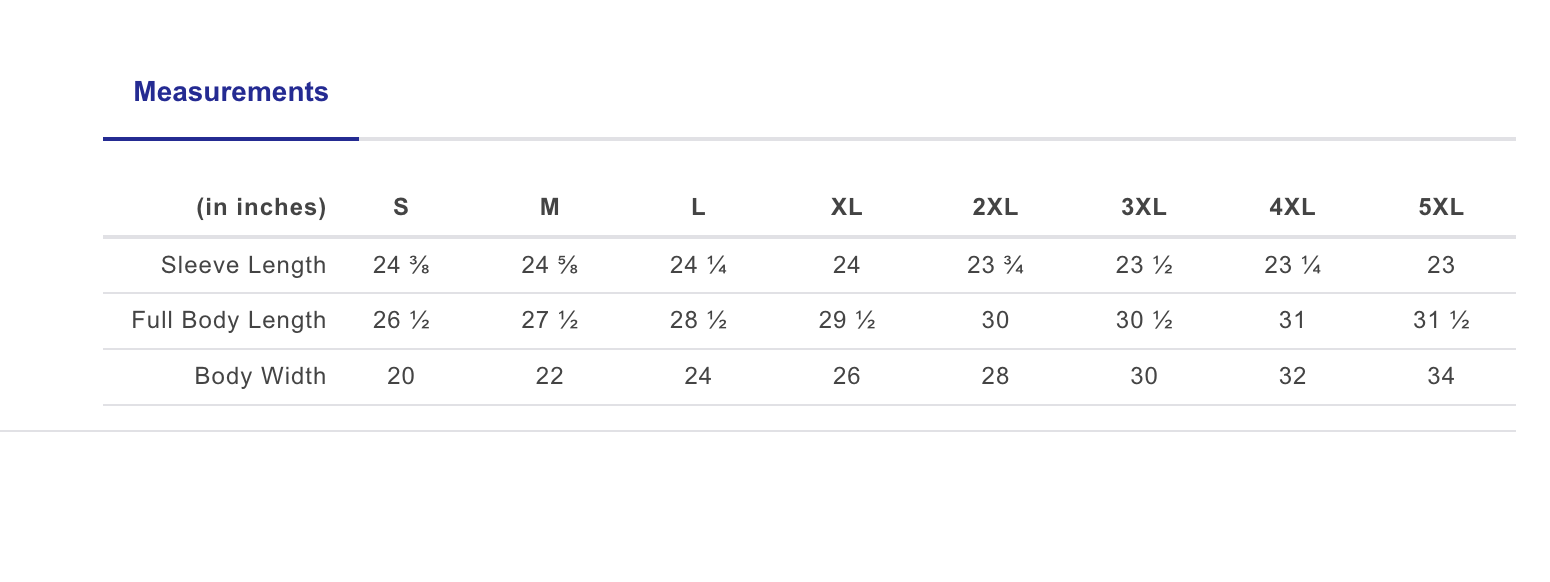Screen dimensions: 1550x582
Task: Click the full body length value for 5XL
Action: coord(1441,321)
